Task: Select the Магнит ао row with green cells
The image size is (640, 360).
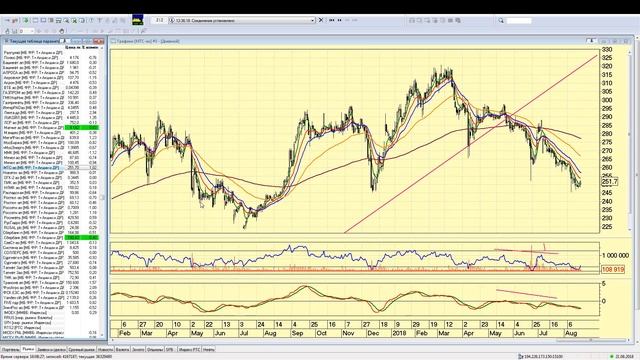Action: [x=51, y=128]
